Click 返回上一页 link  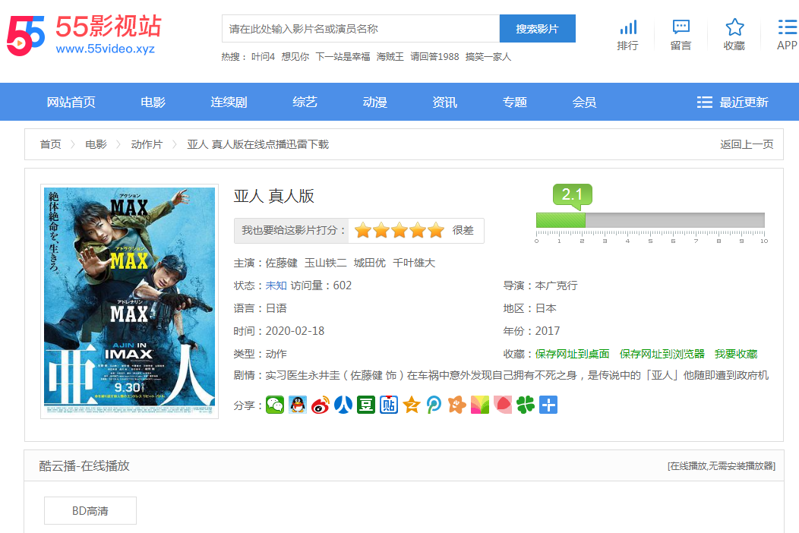pos(747,144)
